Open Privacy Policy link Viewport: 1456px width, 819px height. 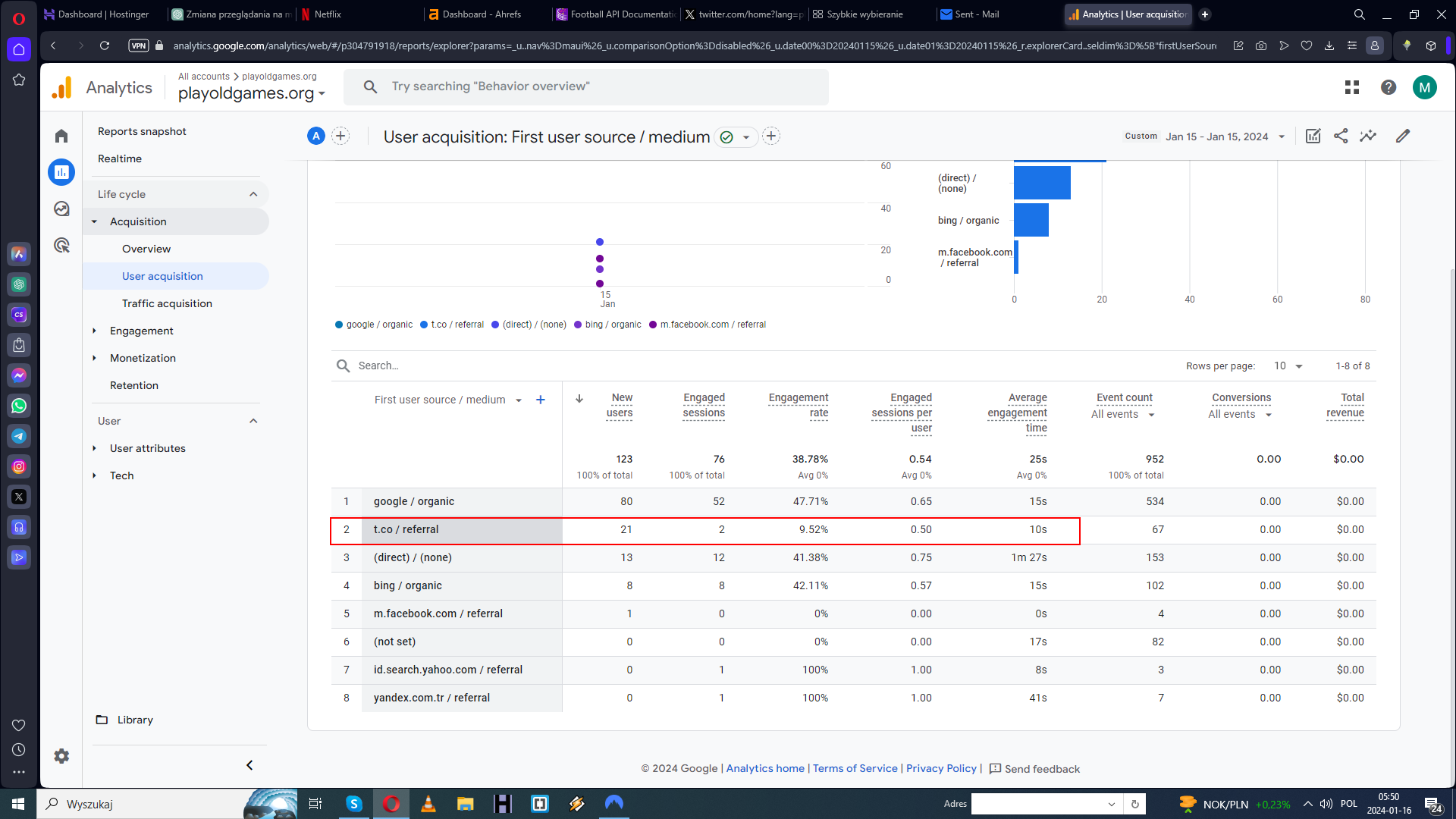(x=941, y=768)
